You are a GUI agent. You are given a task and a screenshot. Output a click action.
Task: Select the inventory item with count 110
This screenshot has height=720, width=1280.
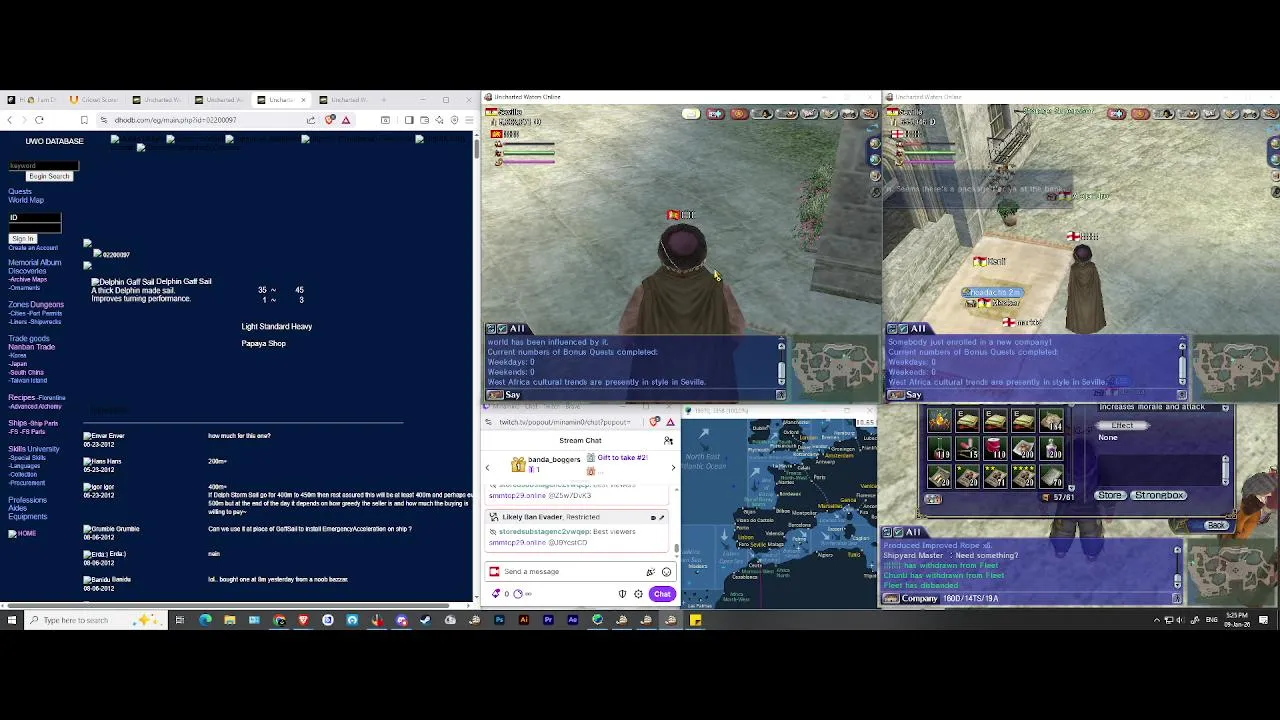(x=996, y=447)
